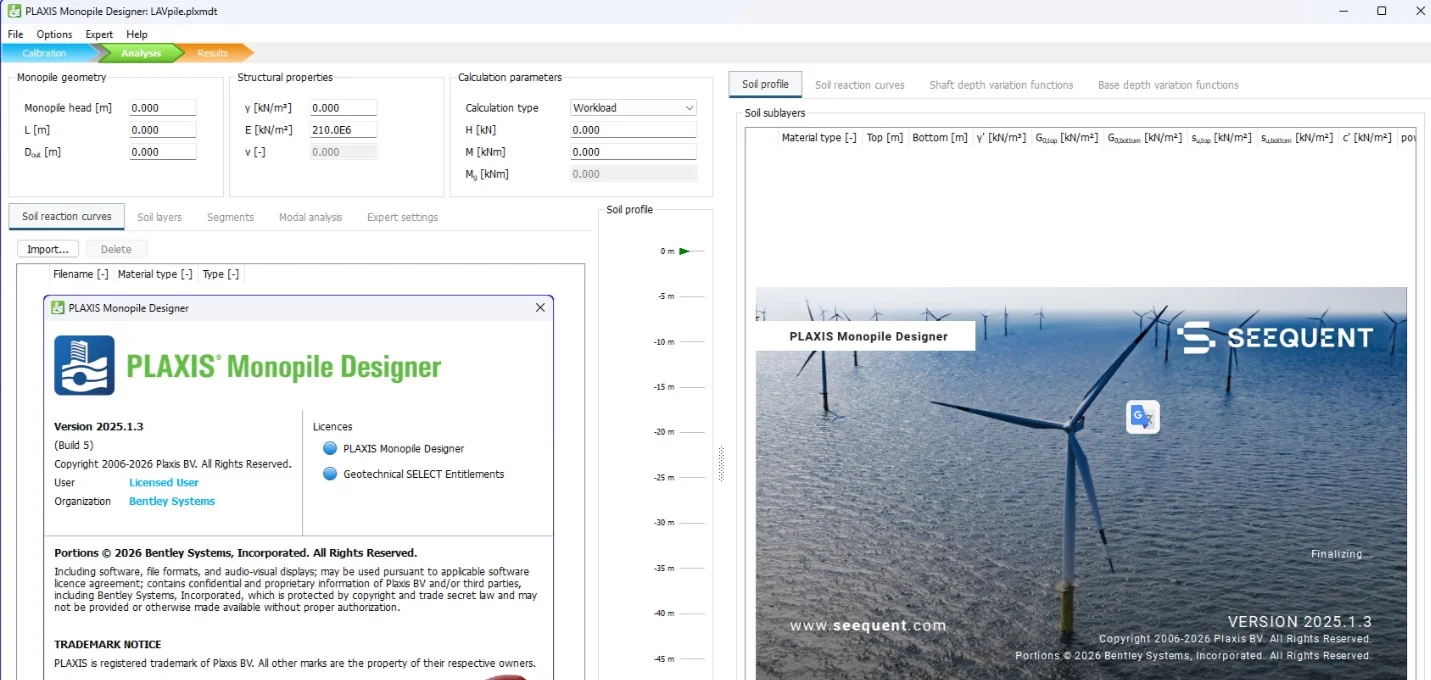1431x680 pixels.
Task: Open the File menu
Action: coord(15,34)
